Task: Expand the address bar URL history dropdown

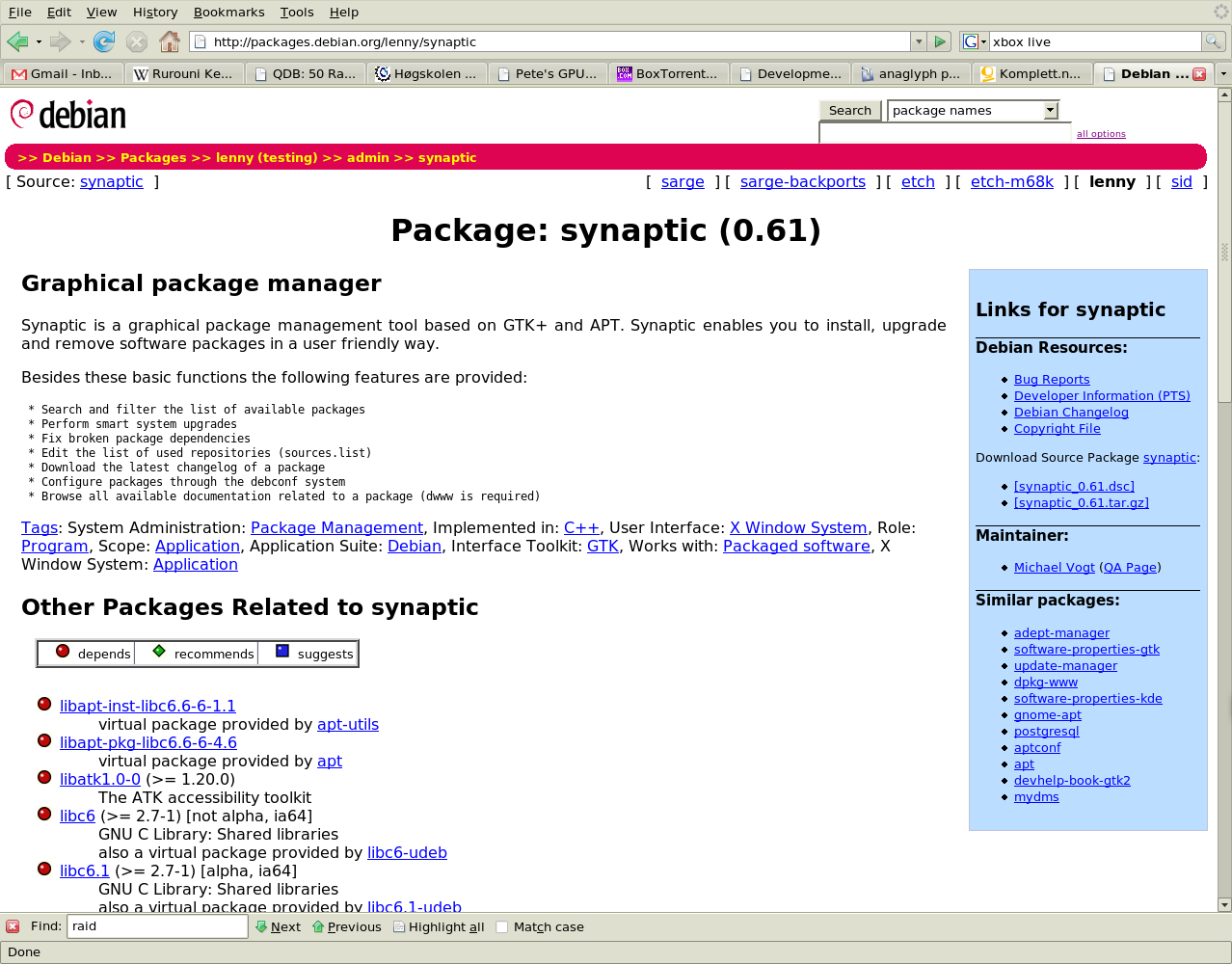Action: 919,41
